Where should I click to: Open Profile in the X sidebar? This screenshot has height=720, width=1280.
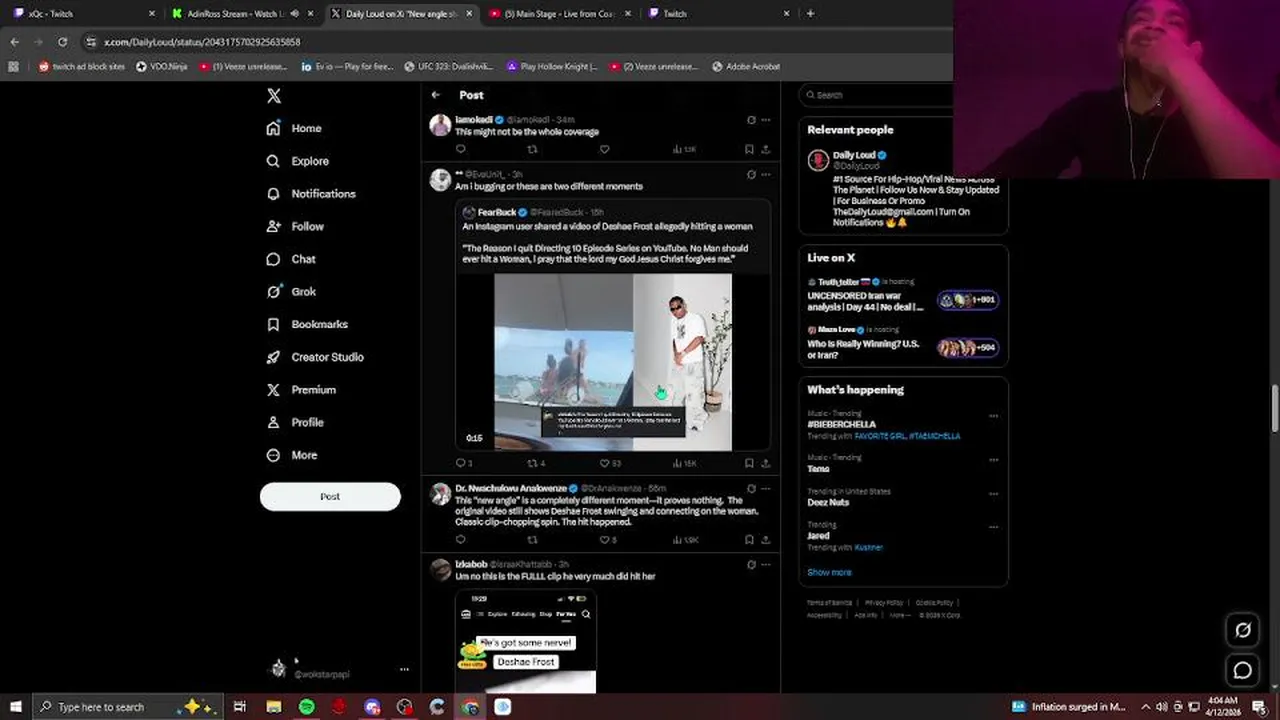(x=295, y=422)
